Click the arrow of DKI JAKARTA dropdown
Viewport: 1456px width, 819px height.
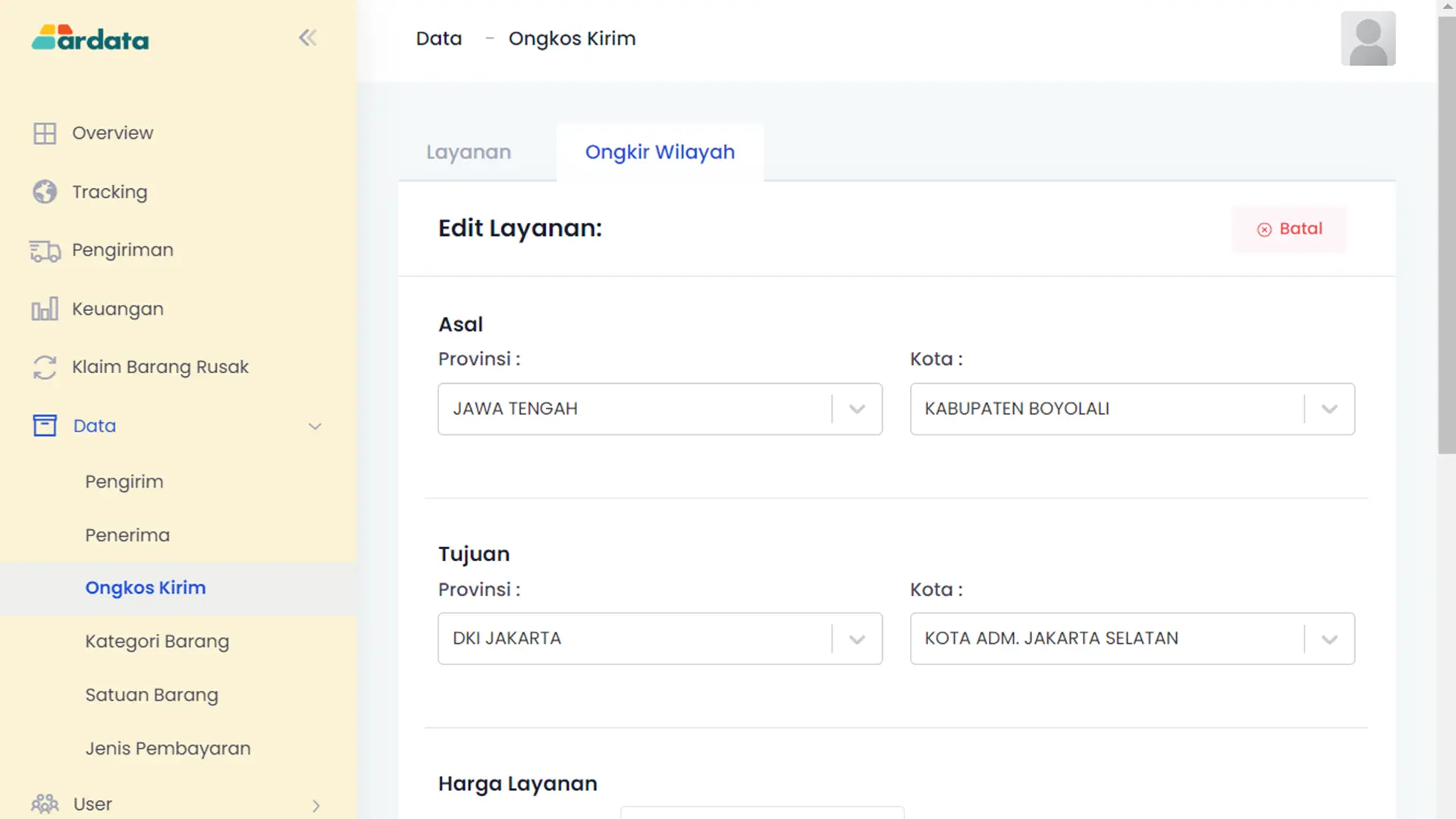(x=857, y=639)
